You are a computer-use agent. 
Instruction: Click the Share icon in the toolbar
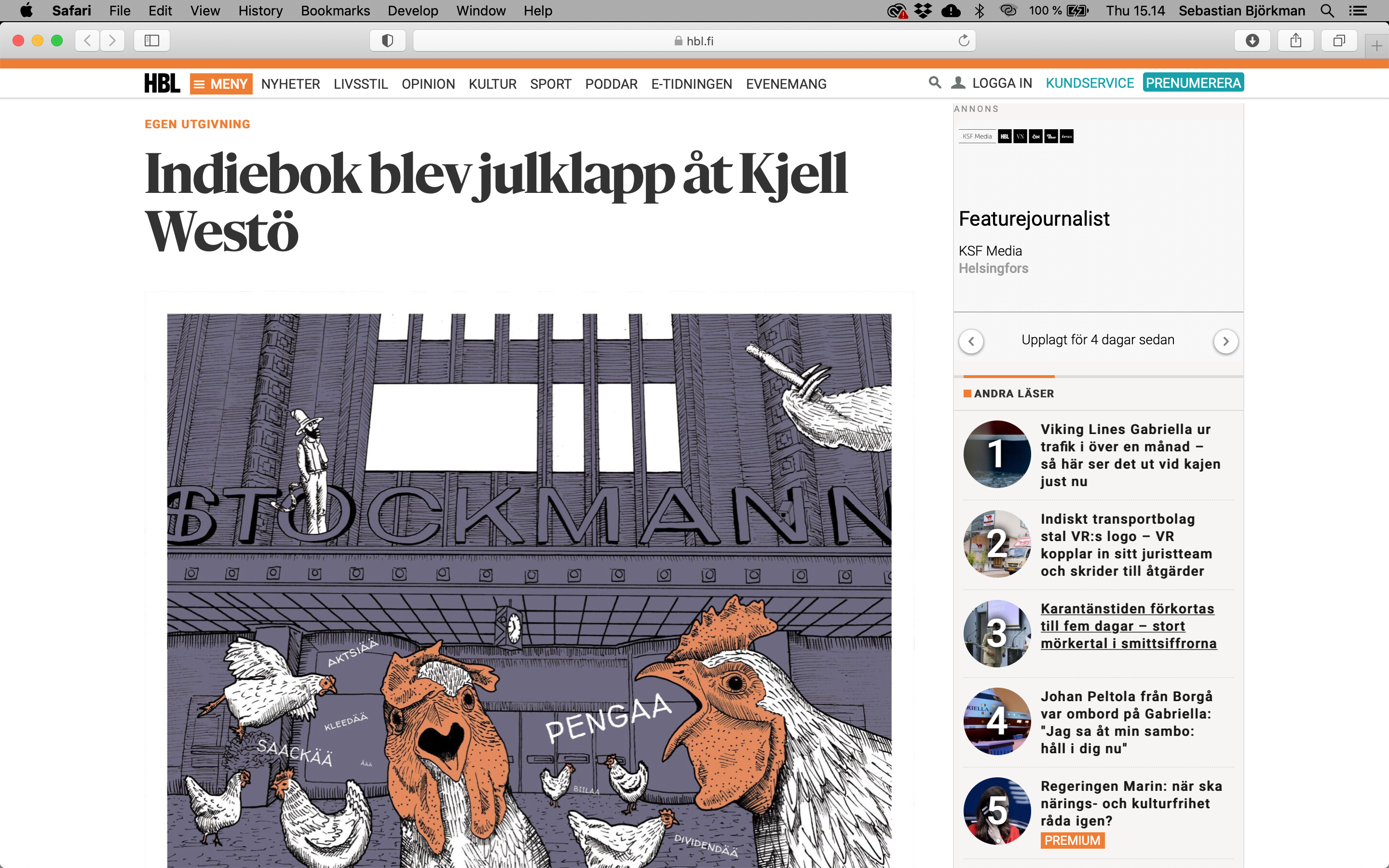pos(1295,41)
